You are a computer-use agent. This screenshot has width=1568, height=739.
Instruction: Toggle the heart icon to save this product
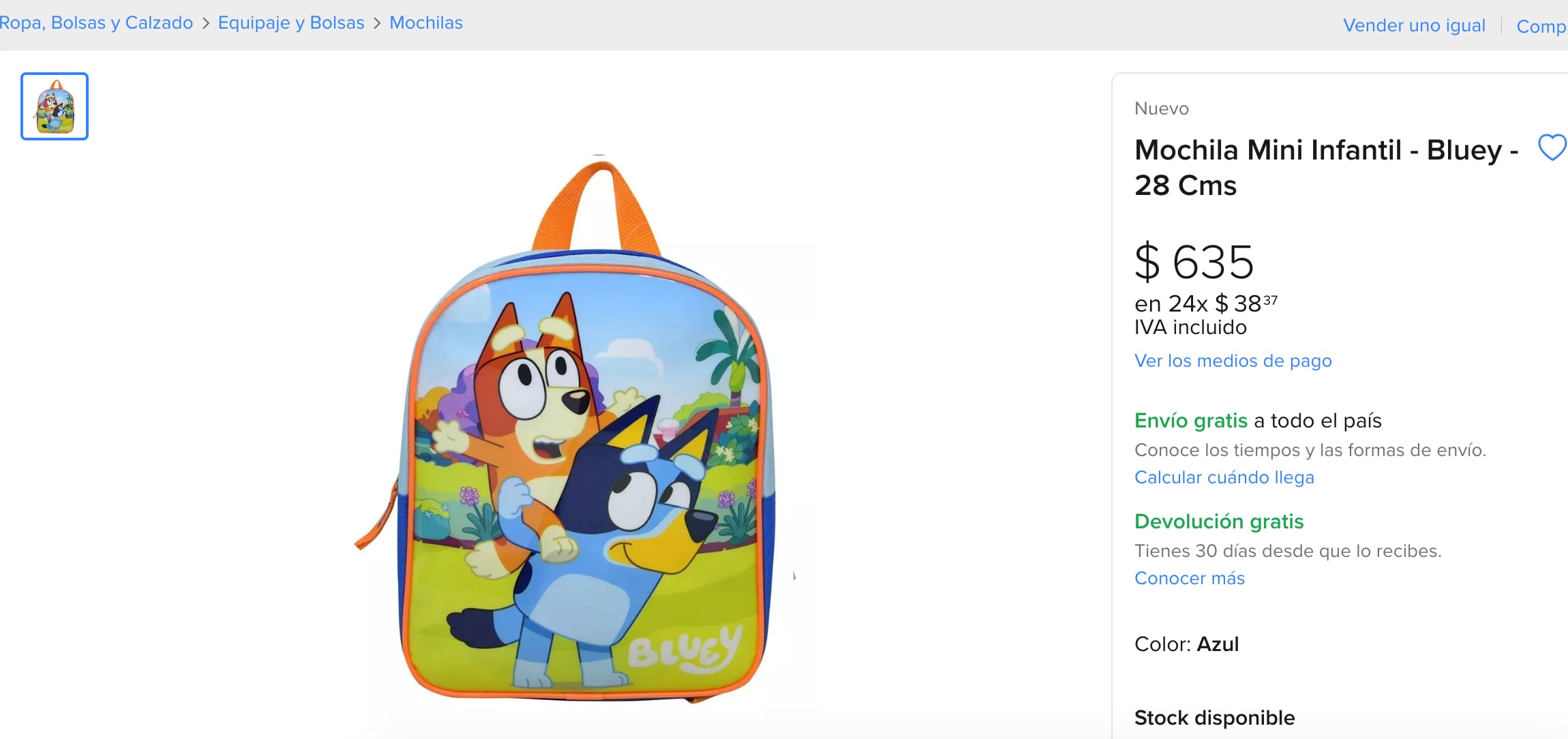[x=1552, y=147]
